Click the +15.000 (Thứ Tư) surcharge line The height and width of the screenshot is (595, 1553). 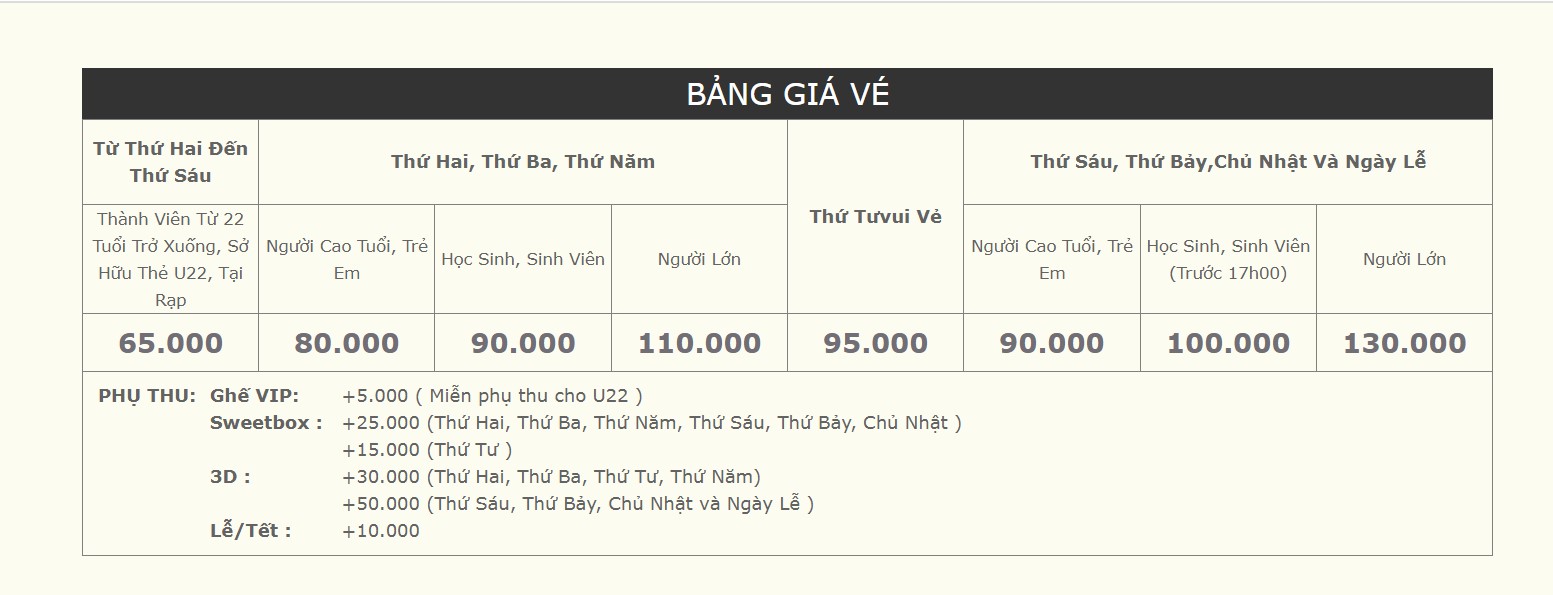point(427,450)
